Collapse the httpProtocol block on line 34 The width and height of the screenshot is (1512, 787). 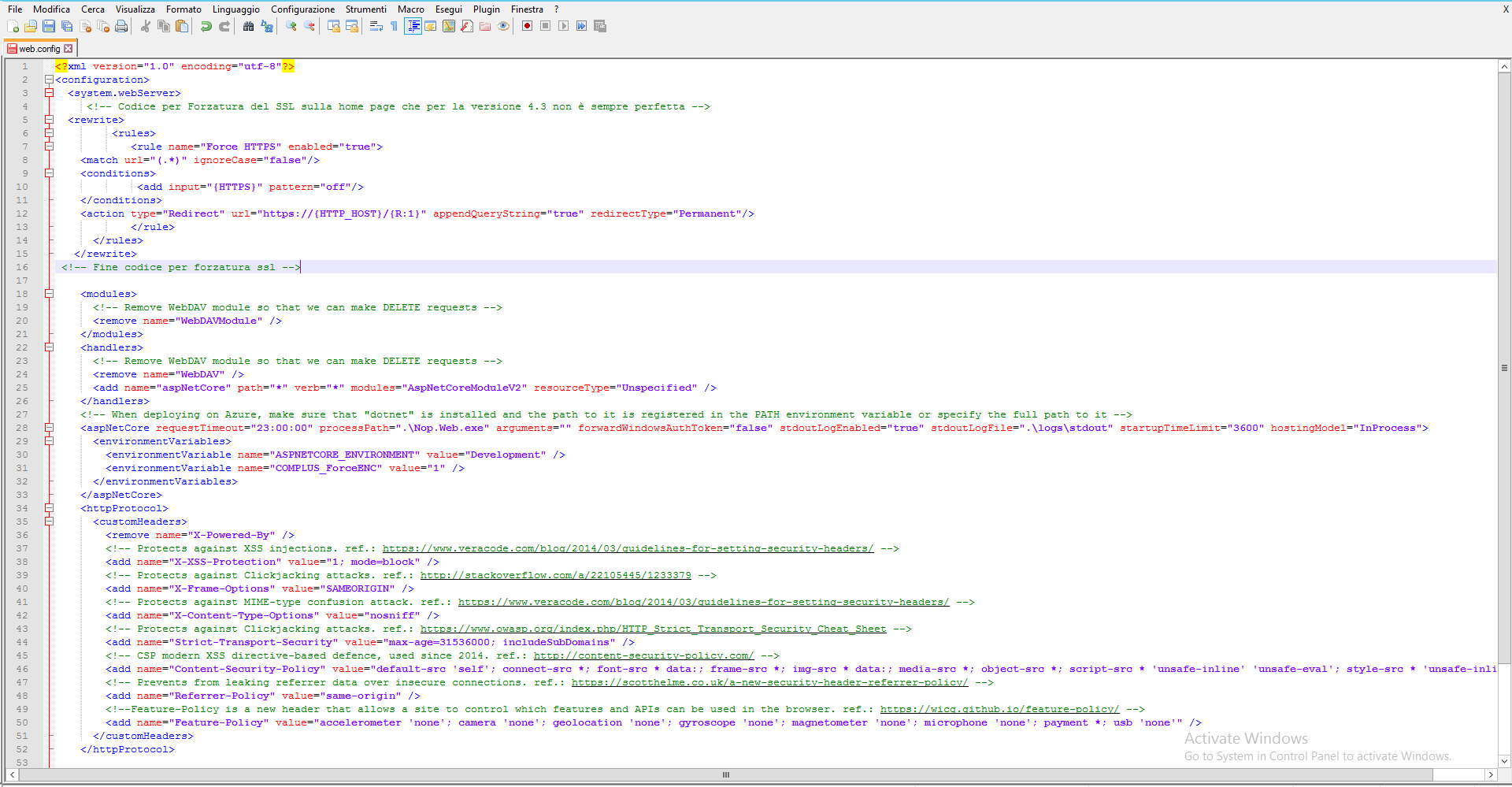tap(49, 508)
